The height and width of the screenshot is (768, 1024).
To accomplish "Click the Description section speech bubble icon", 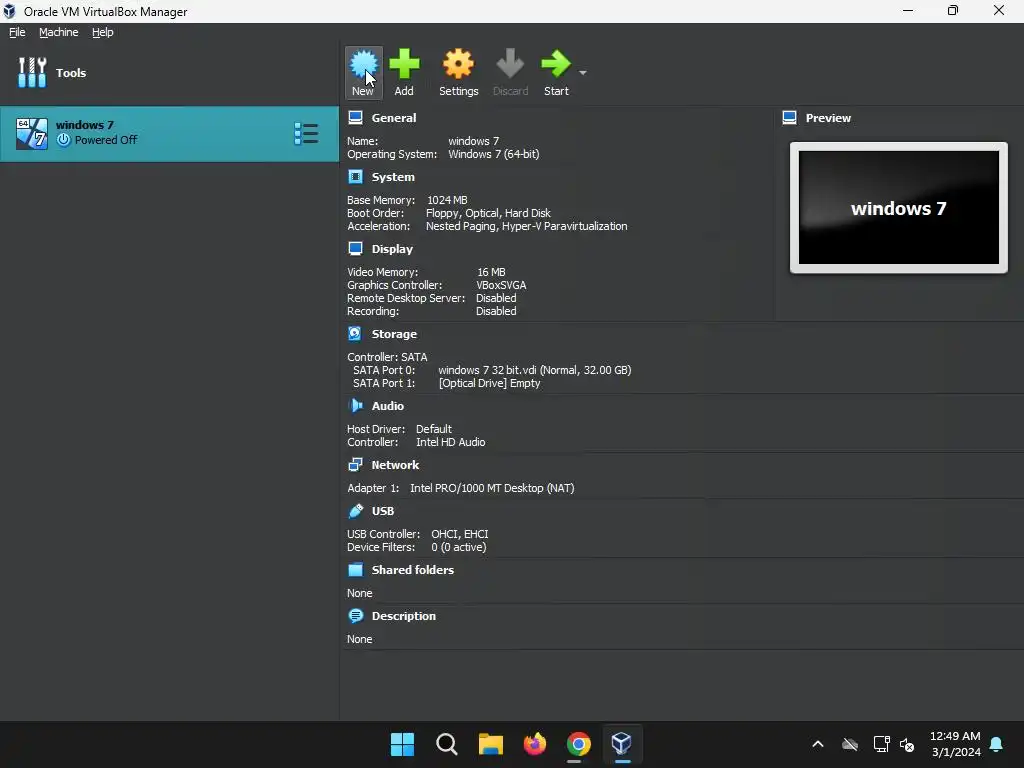I will 355,615.
